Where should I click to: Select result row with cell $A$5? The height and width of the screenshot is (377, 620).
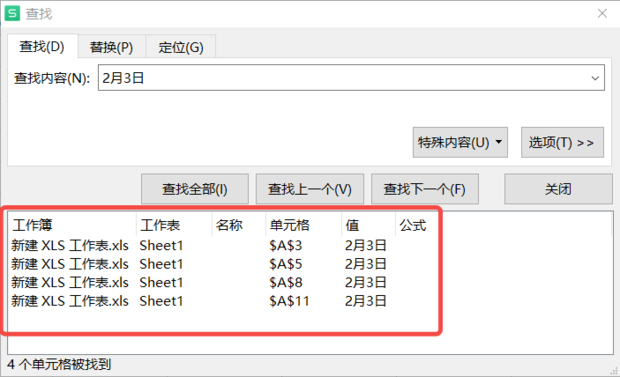pos(310,264)
